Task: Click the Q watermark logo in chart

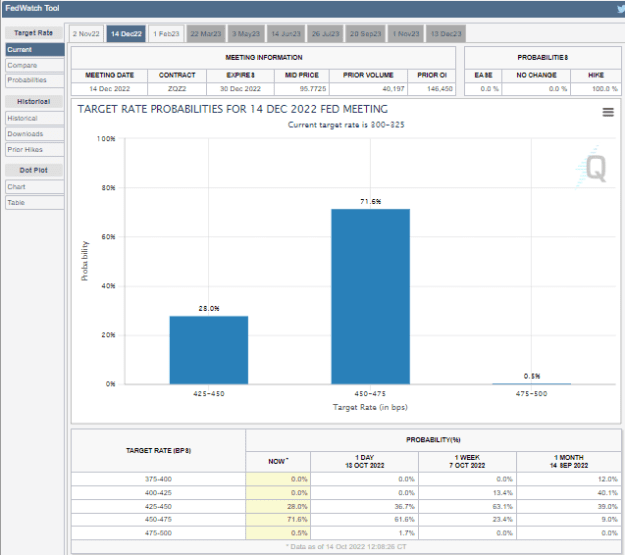Action: point(592,167)
